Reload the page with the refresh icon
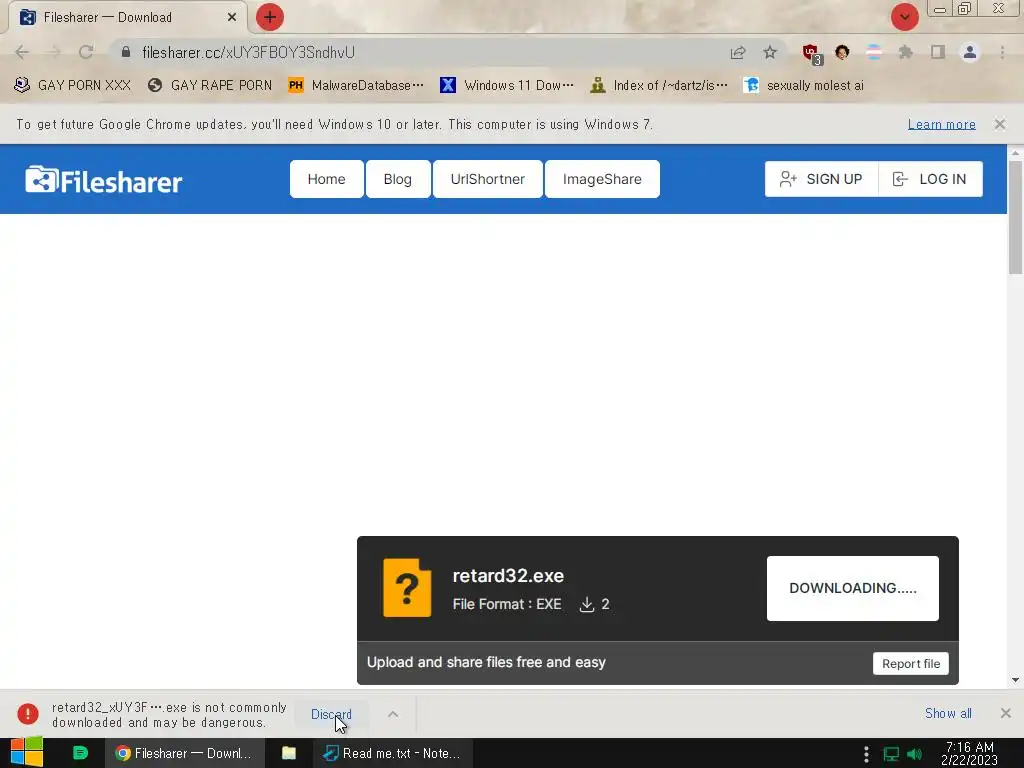 [86, 52]
